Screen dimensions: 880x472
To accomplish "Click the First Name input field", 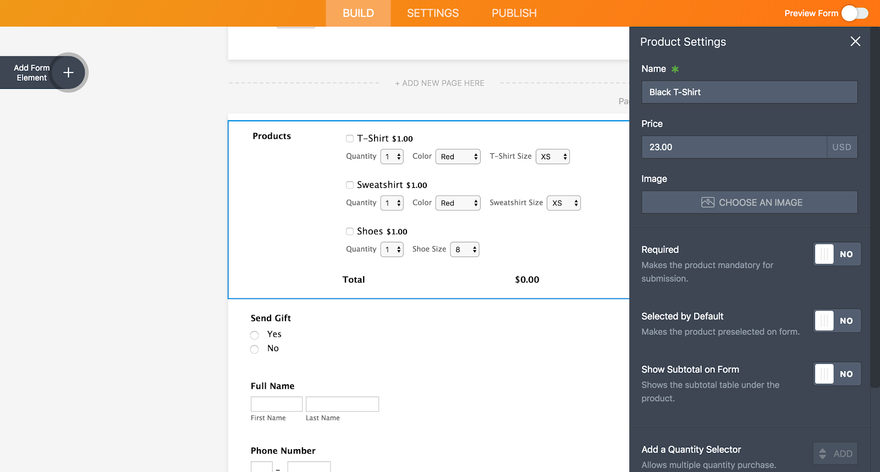I will pos(277,404).
